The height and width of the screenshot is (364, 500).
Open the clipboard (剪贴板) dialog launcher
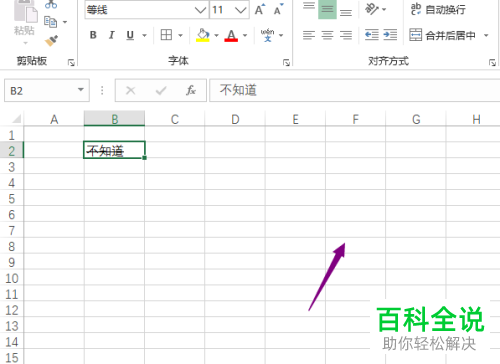coord(71,62)
